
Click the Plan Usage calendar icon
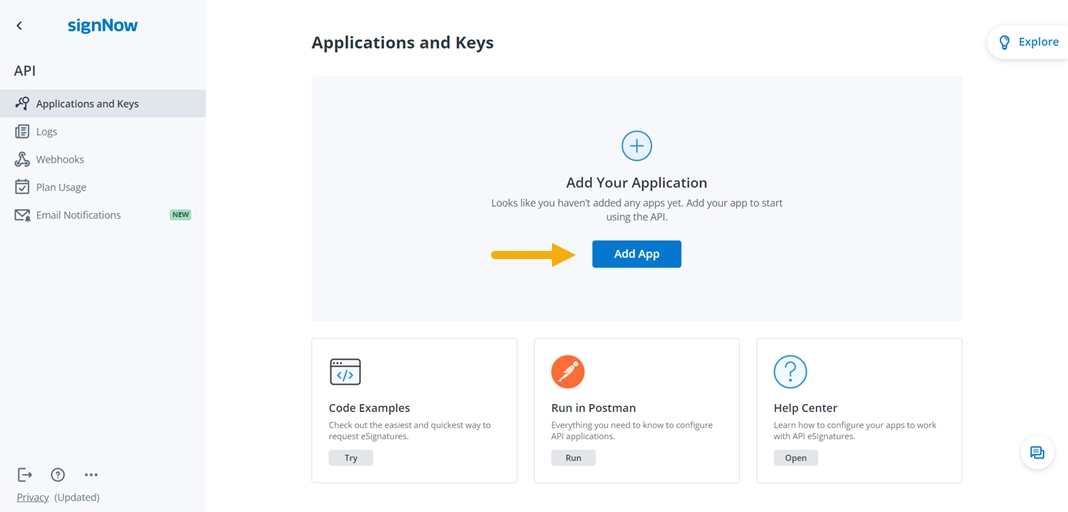pos(22,187)
